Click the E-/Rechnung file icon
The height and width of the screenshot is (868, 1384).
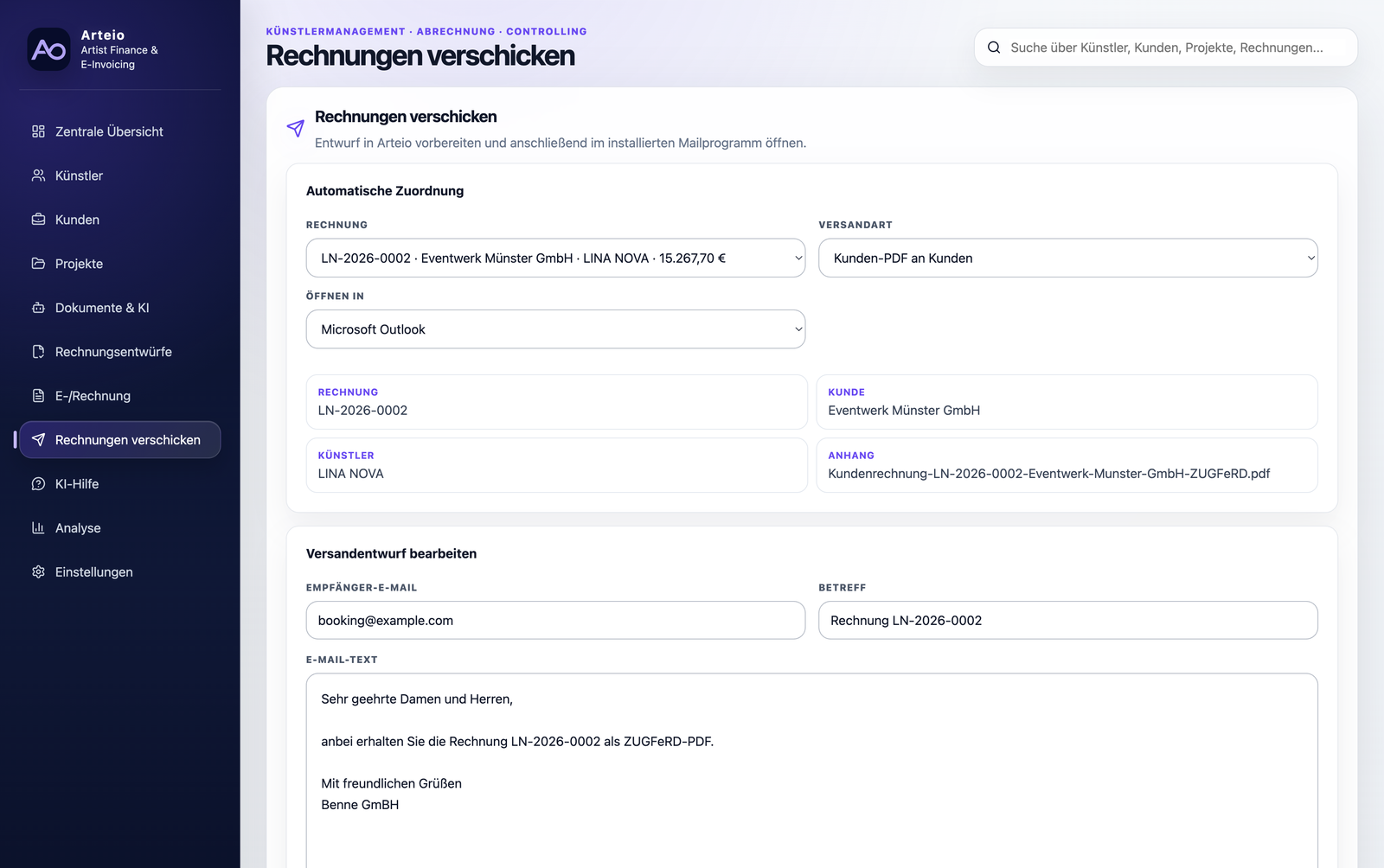coord(38,396)
